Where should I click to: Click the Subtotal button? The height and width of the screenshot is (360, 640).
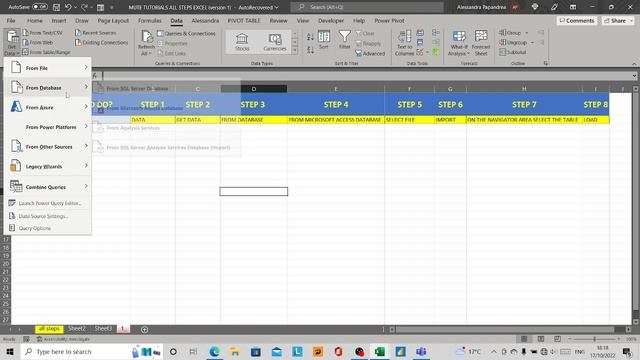point(513,52)
